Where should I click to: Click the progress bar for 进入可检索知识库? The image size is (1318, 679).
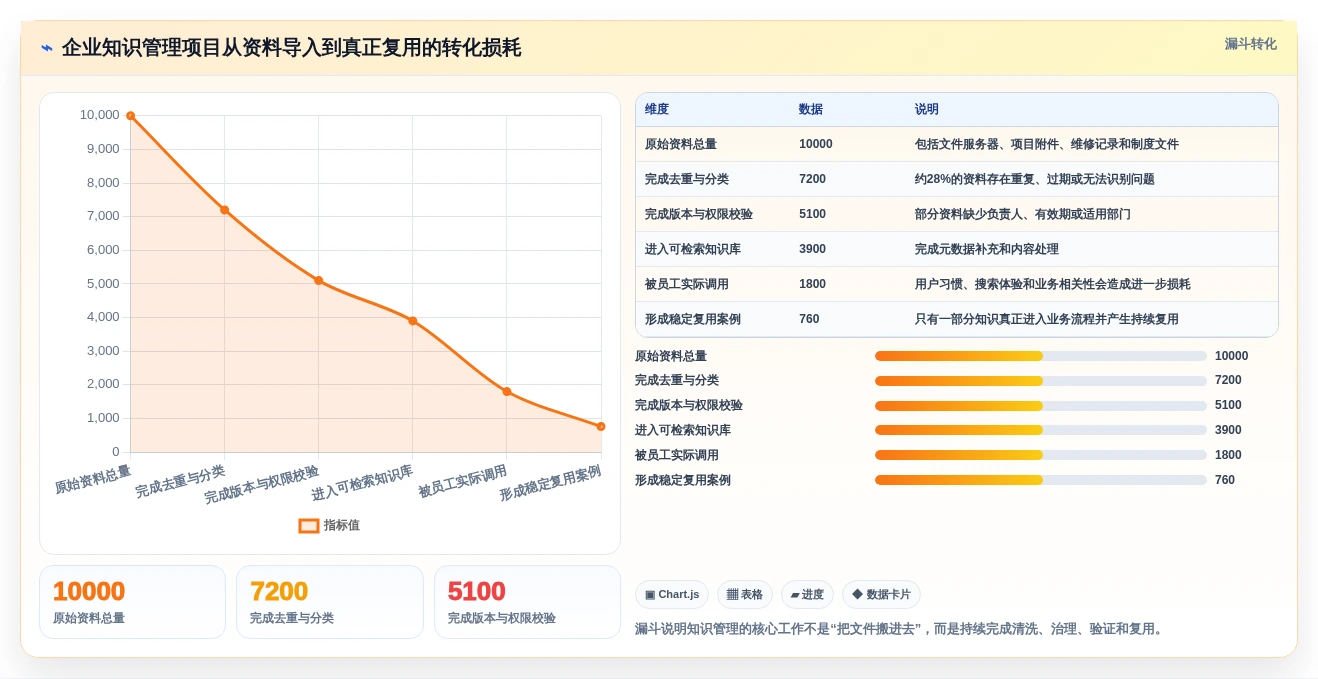1041,430
